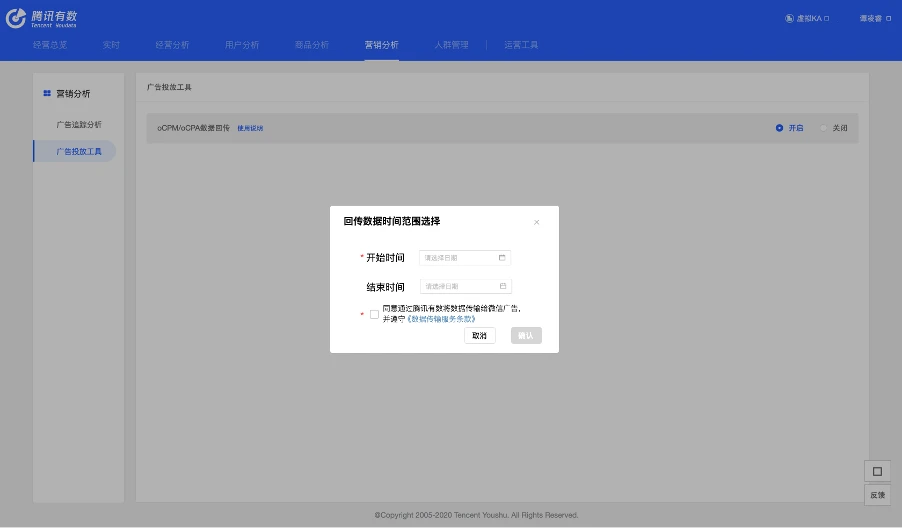Close the 回传数据时间范围选择 dialog with X
This screenshot has height=528, width=902.
coord(537,222)
